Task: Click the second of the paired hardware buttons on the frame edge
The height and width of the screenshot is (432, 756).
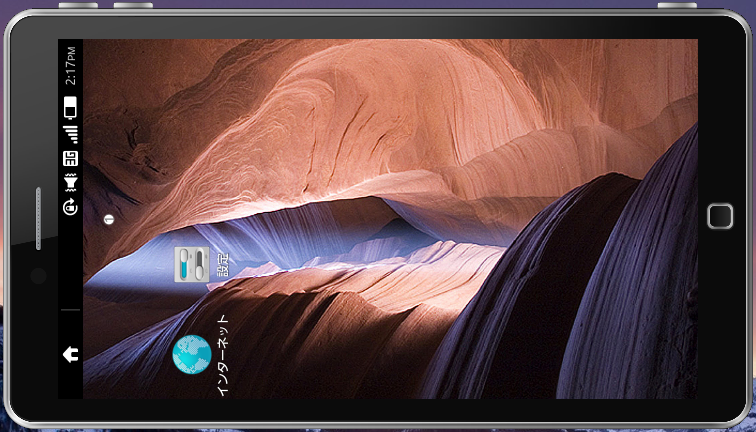Action: [133, 5]
